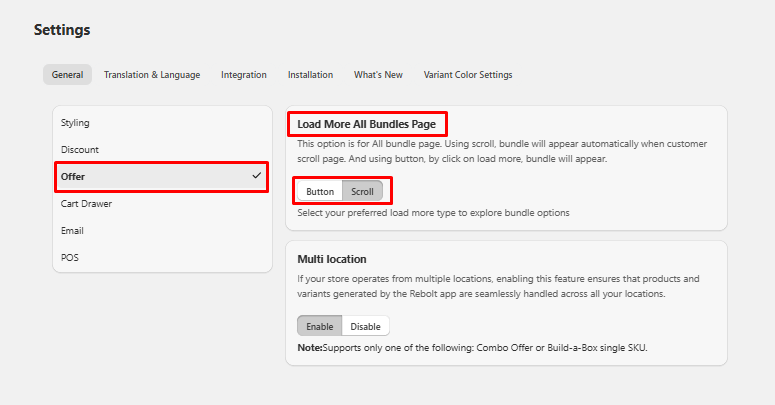
Task: Disable the Multi location feature
Action: (365, 326)
